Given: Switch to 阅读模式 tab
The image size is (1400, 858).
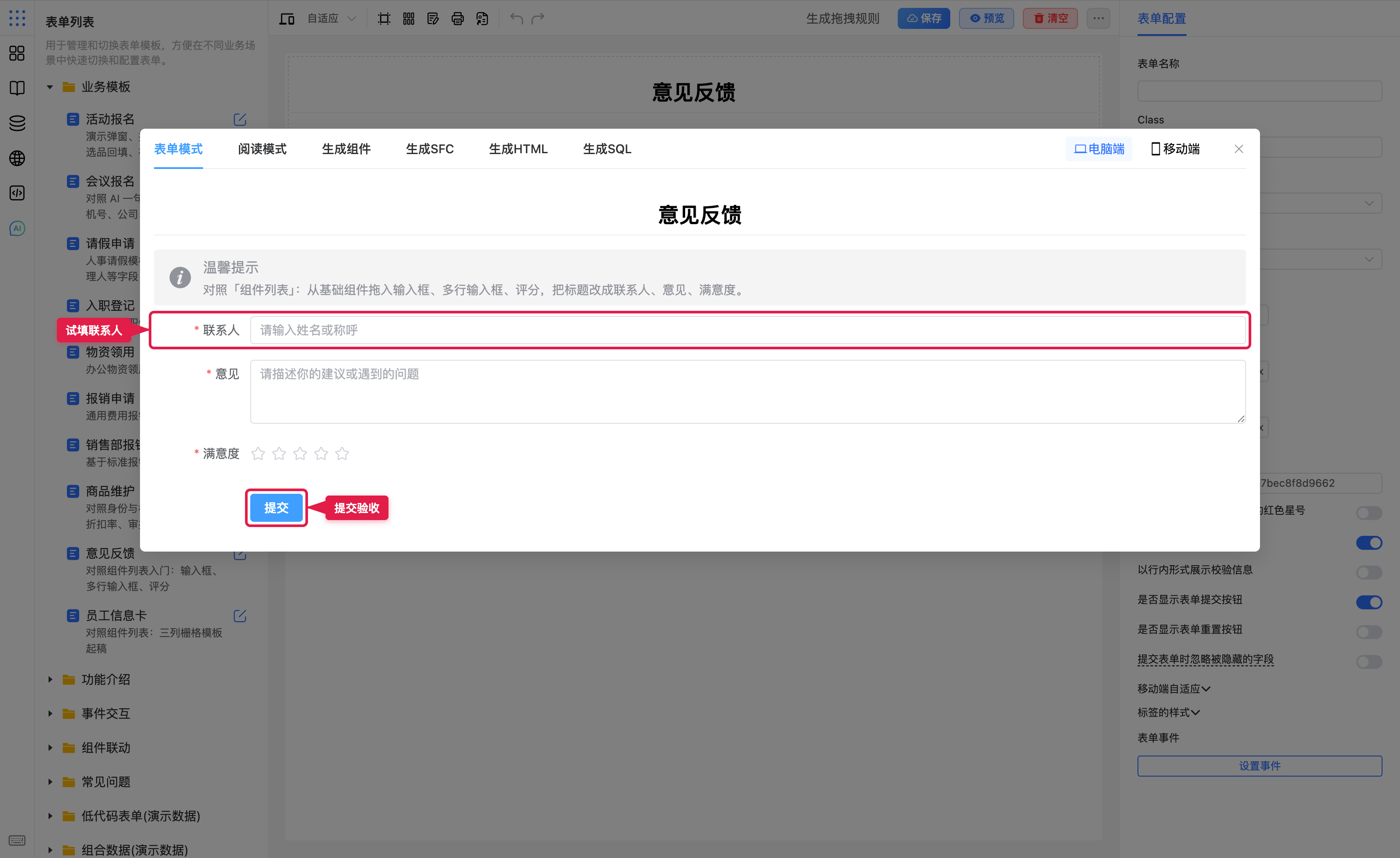Looking at the screenshot, I should (262, 149).
